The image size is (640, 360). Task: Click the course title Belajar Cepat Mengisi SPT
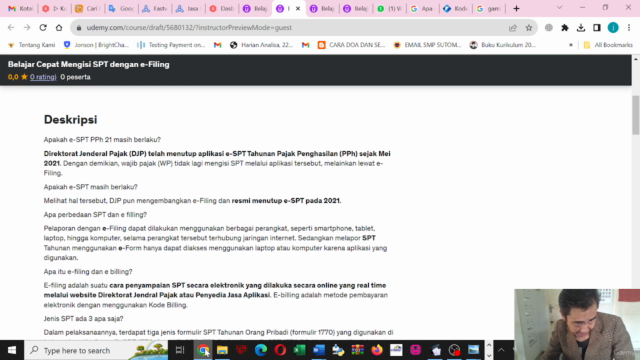pos(89,64)
